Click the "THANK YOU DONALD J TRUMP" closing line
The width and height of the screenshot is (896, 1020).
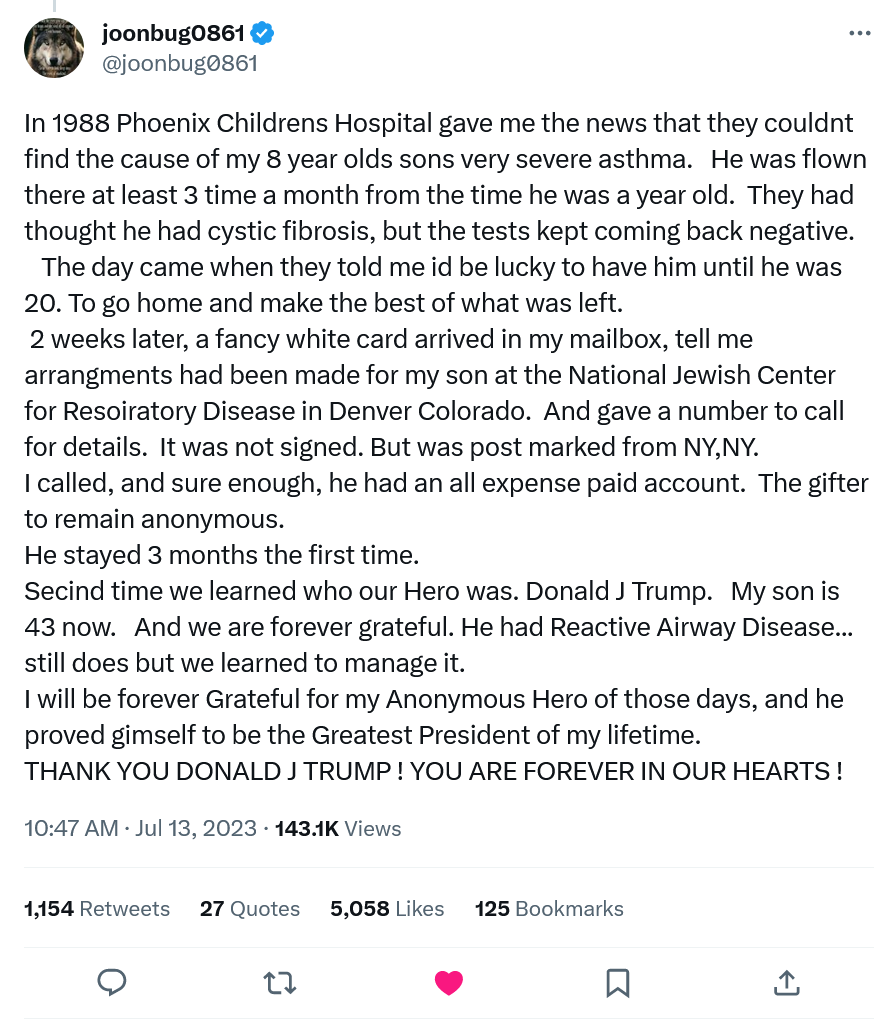click(x=433, y=771)
